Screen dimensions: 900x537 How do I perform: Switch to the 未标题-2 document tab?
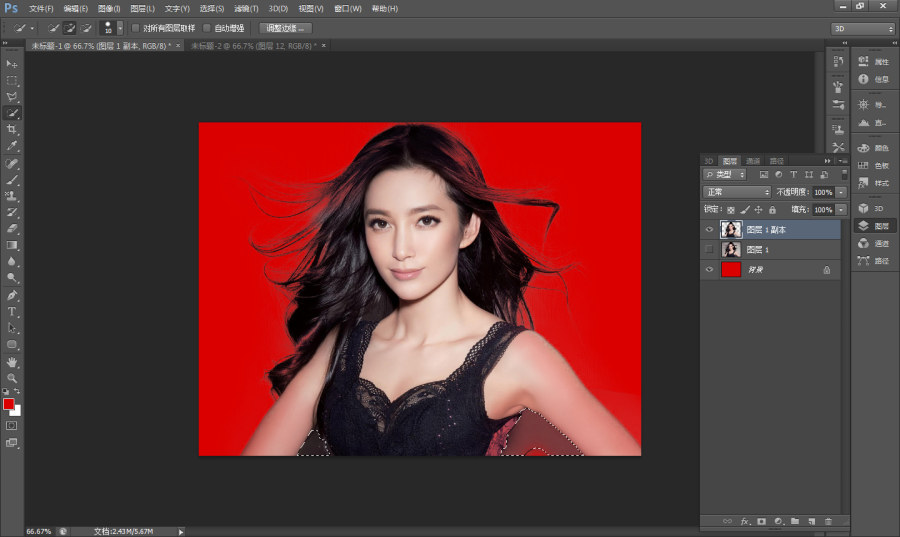click(253, 45)
